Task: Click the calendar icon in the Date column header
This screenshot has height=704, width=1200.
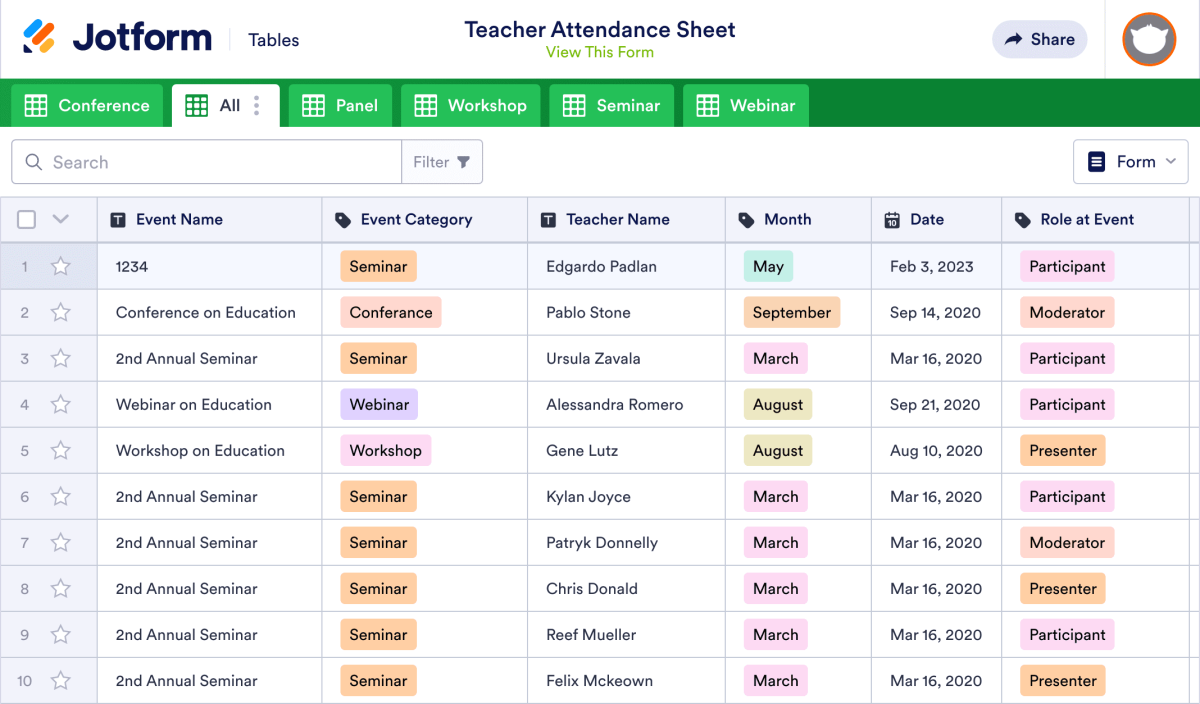Action: (890, 219)
